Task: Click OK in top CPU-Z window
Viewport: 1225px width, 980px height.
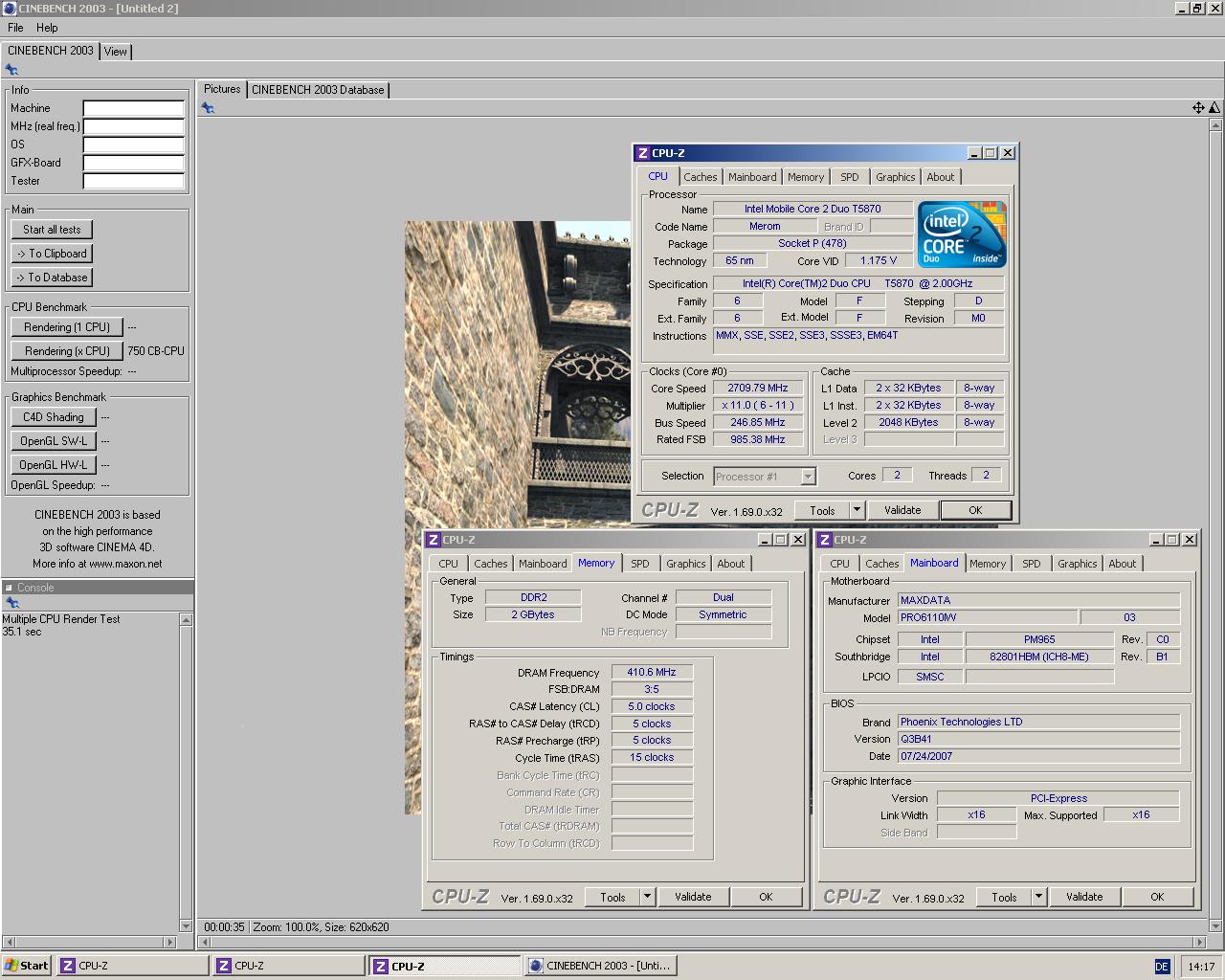Action: click(x=975, y=510)
